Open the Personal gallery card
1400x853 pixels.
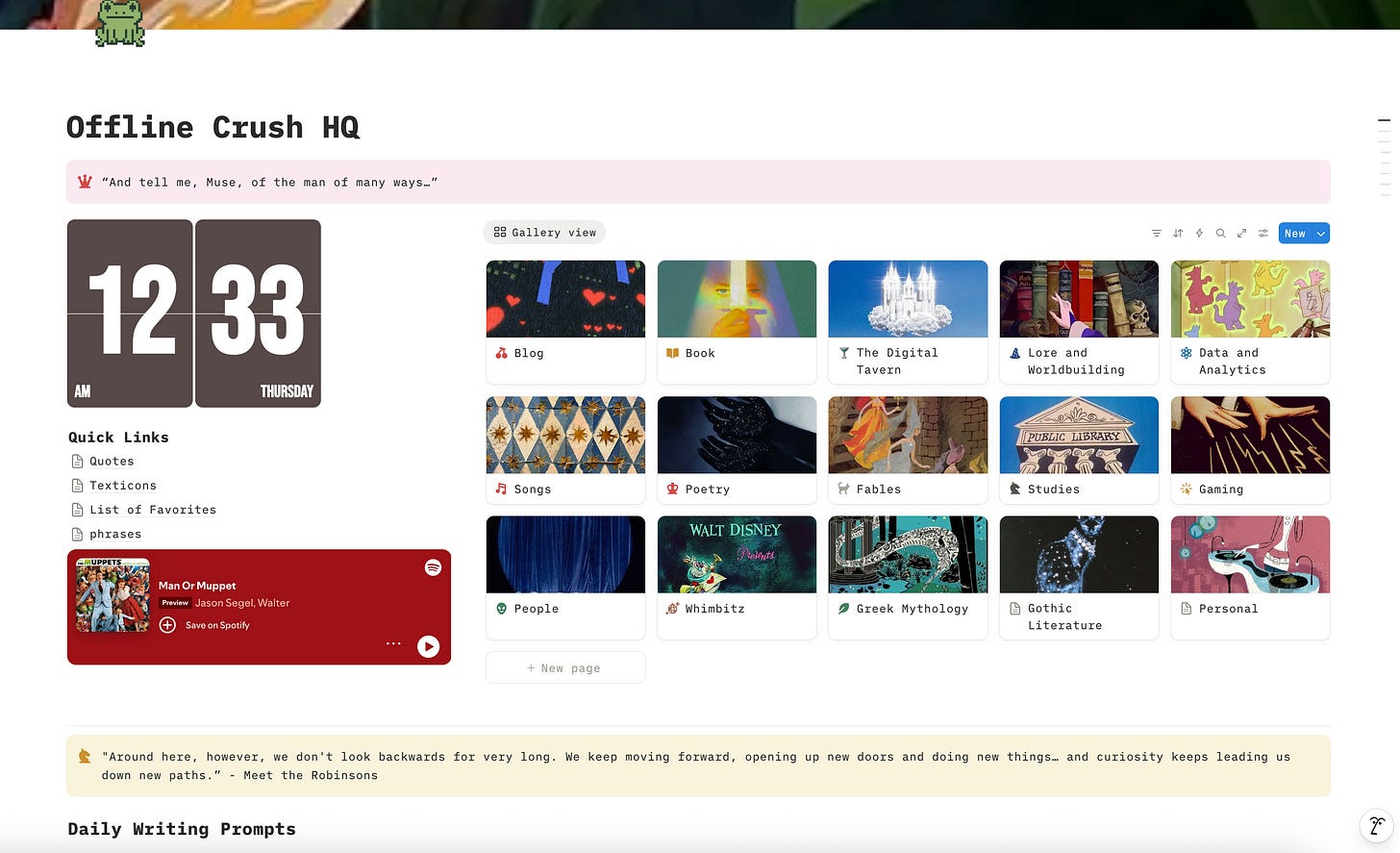coord(1250,577)
